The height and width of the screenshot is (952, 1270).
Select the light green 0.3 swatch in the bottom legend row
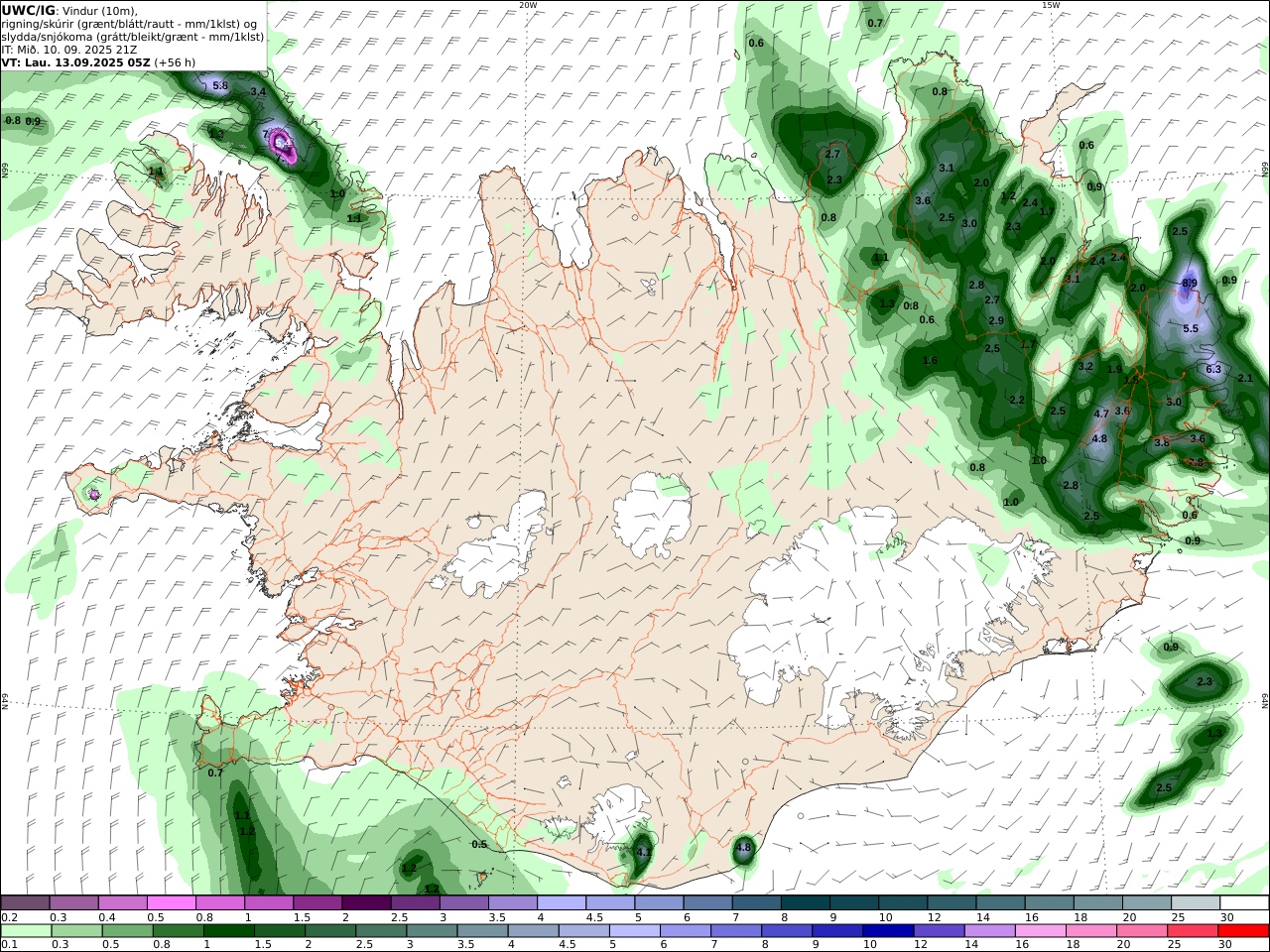click(76, 931)
